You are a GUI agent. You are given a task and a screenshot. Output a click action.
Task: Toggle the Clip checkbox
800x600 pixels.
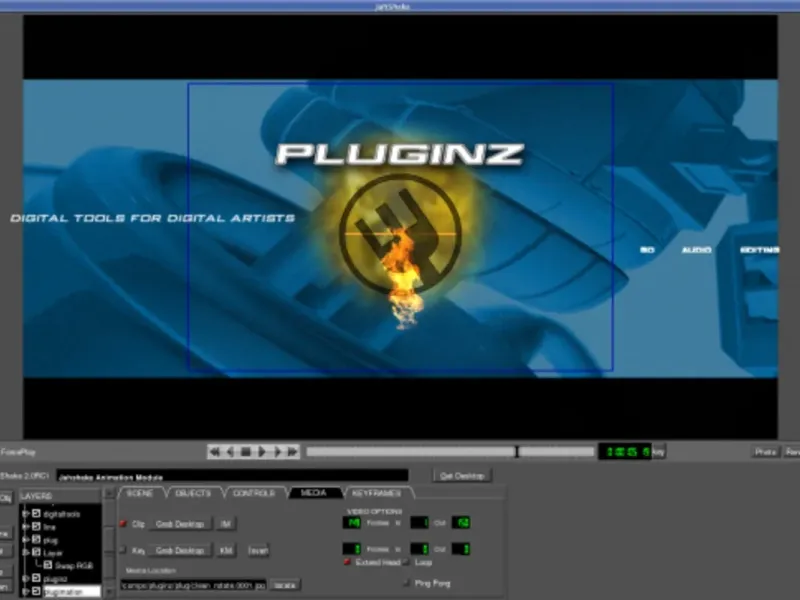click(x=123, y=523)
